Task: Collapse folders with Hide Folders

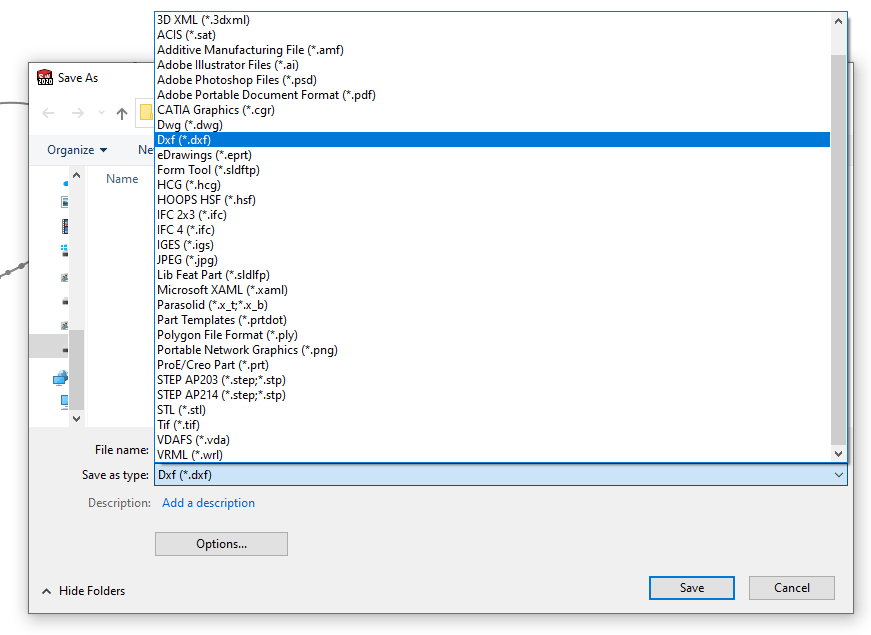Action: point(83,591)
